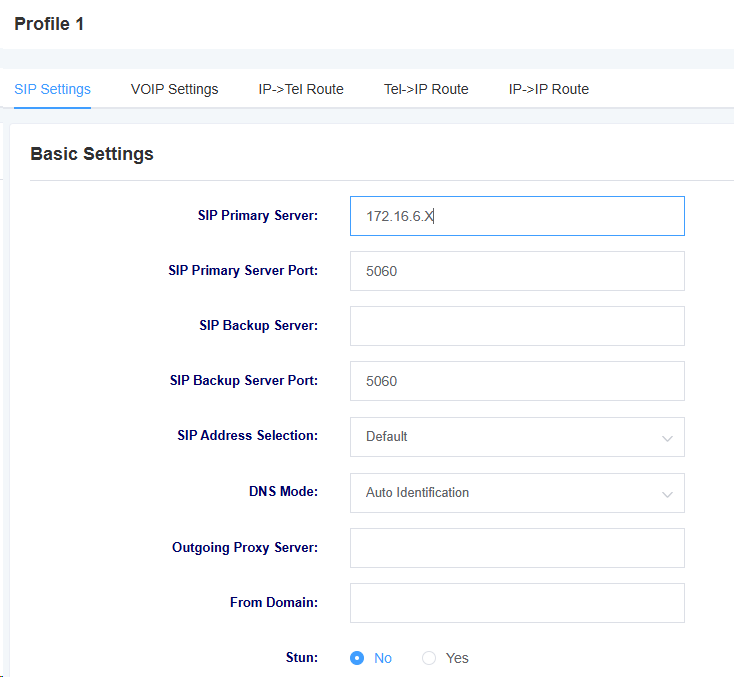Image resolution: width=734 pixels, height=677 pixels.
Task: Switch to the SIP Settings tab
Action: 52,89
